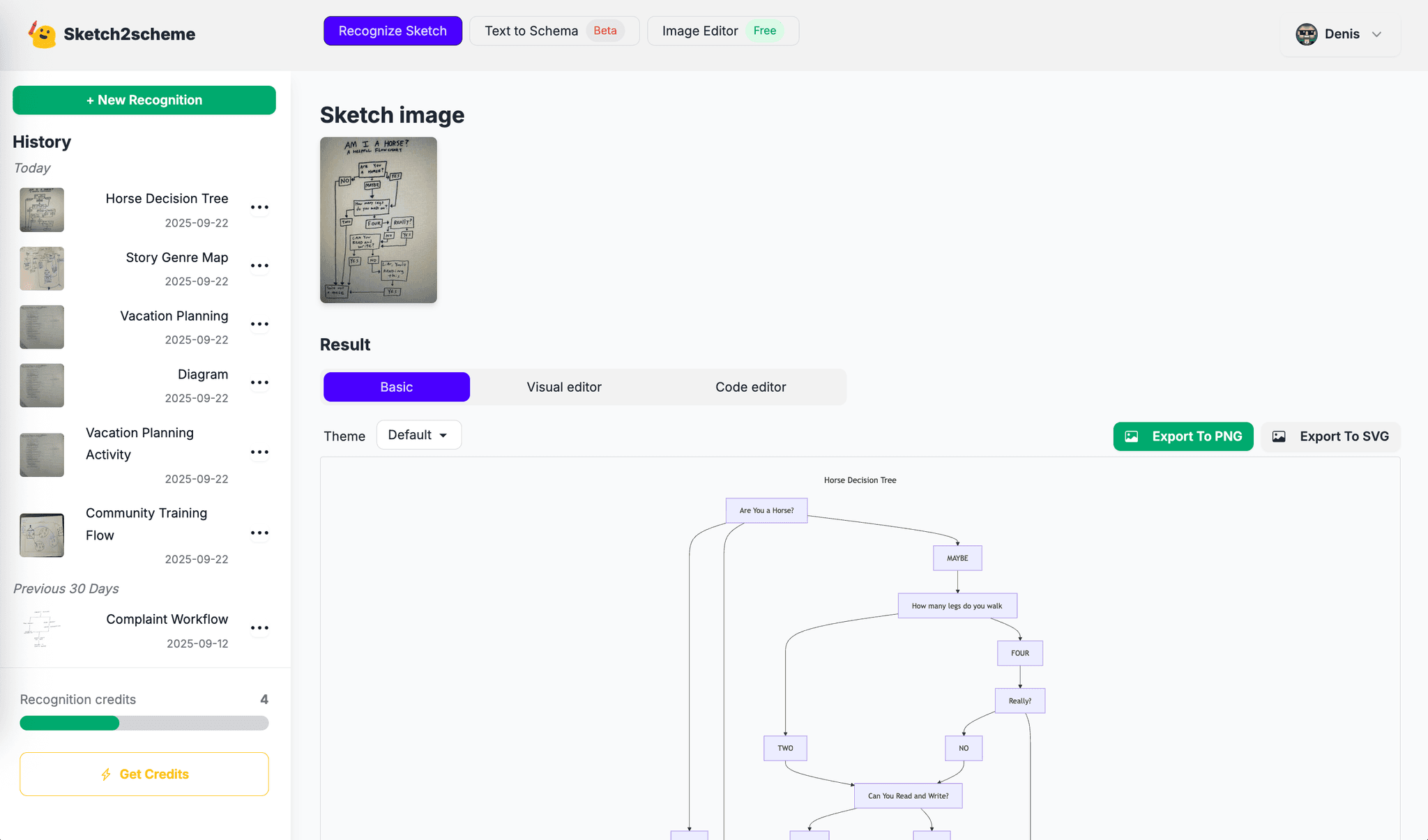Click the Denis avatar picture
This screenshot has height=840, width=1428.
coord(1307,33)
